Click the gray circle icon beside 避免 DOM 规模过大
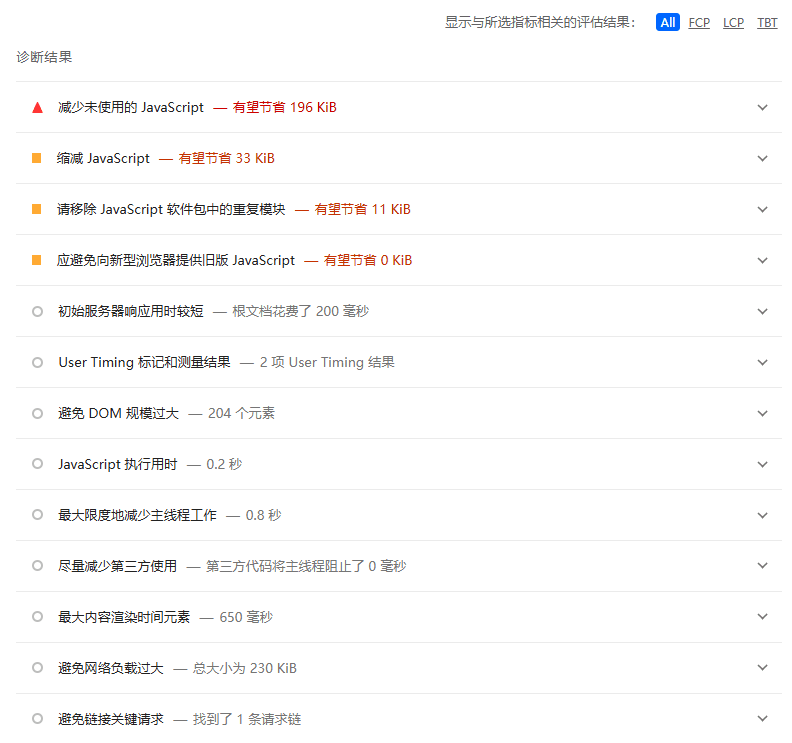 coord(37,413)
